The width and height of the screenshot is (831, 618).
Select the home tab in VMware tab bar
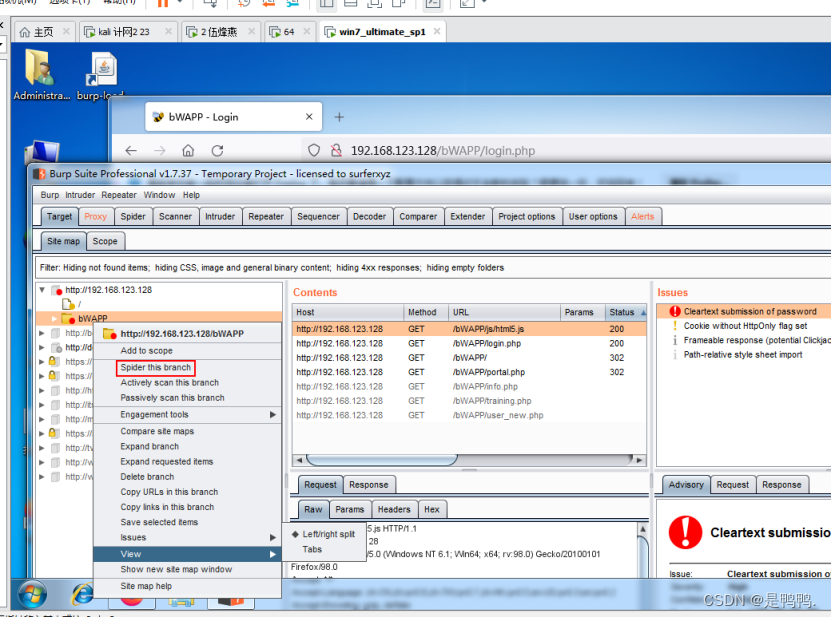pyautogui.click(x=43, y=32)
